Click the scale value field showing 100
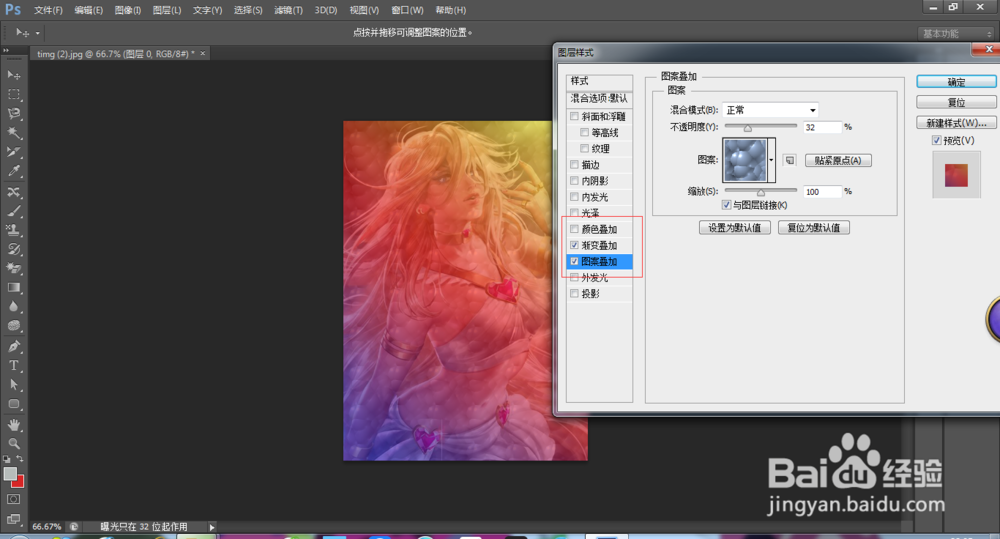1000x539 pixels. (822, 191)
